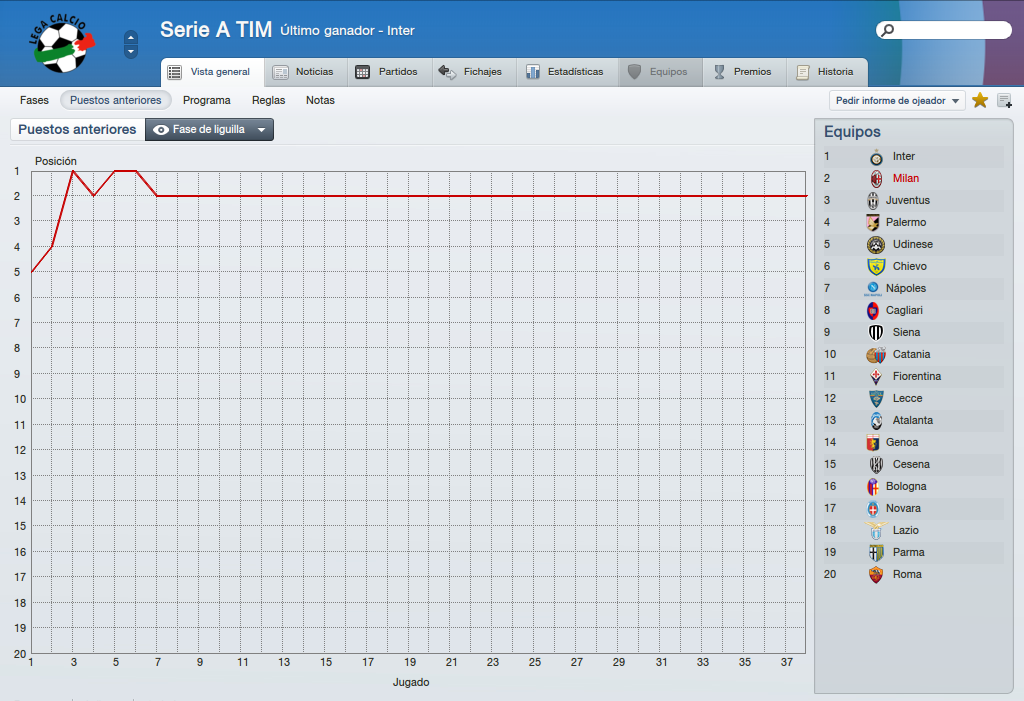
Task: Click the Historia document icon
Action: point(803,73)
